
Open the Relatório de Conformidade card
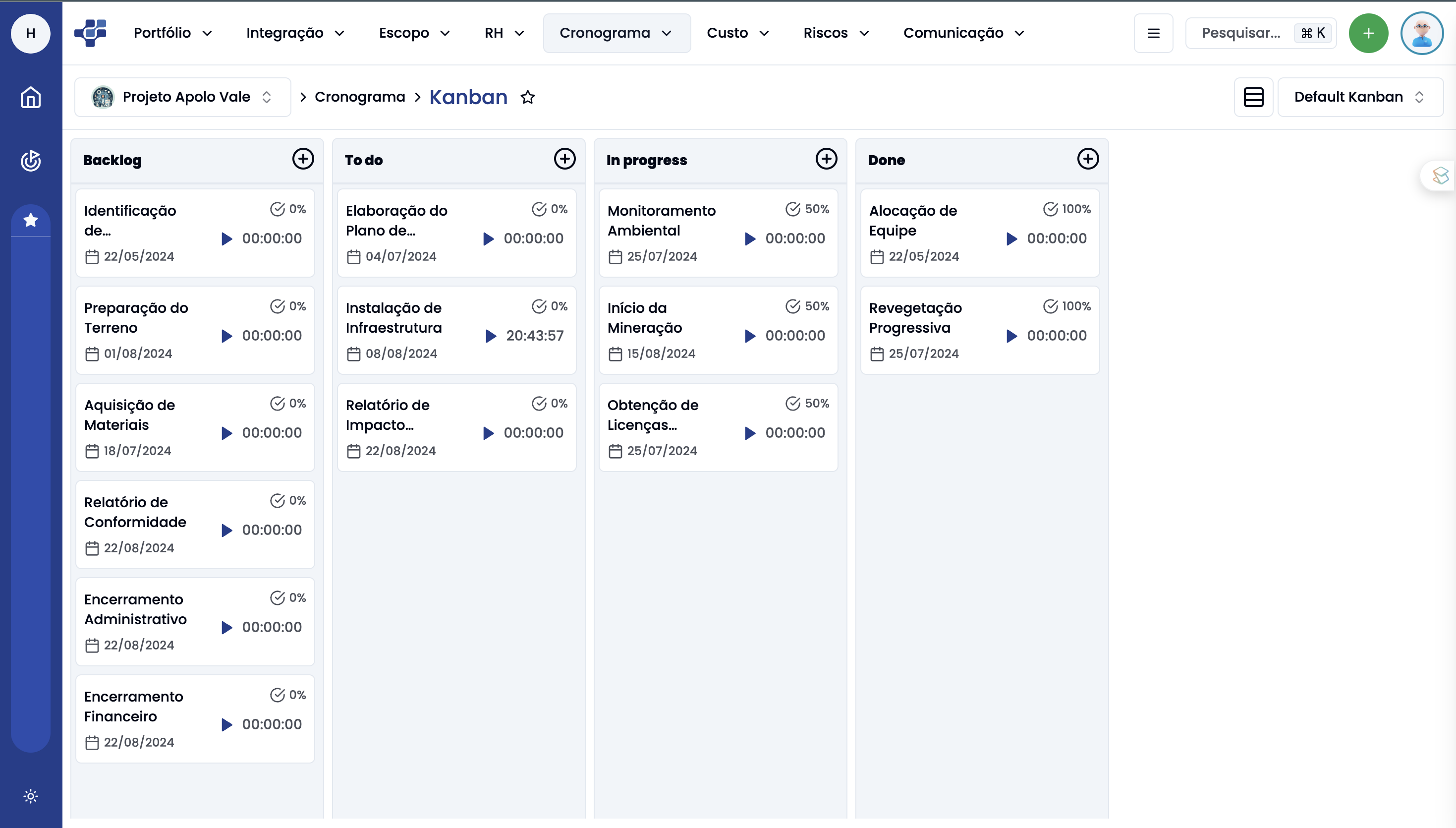point(195,525)
